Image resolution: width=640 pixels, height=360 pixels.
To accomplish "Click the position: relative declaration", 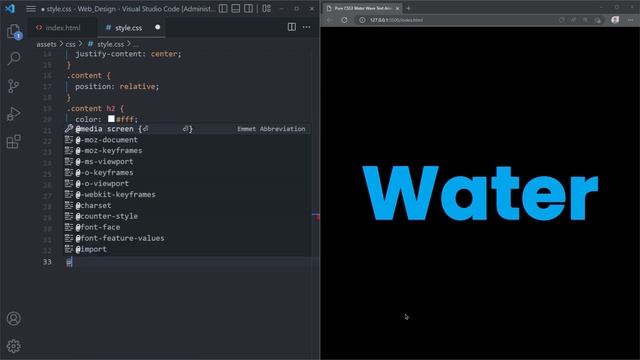I will [117, 87].
